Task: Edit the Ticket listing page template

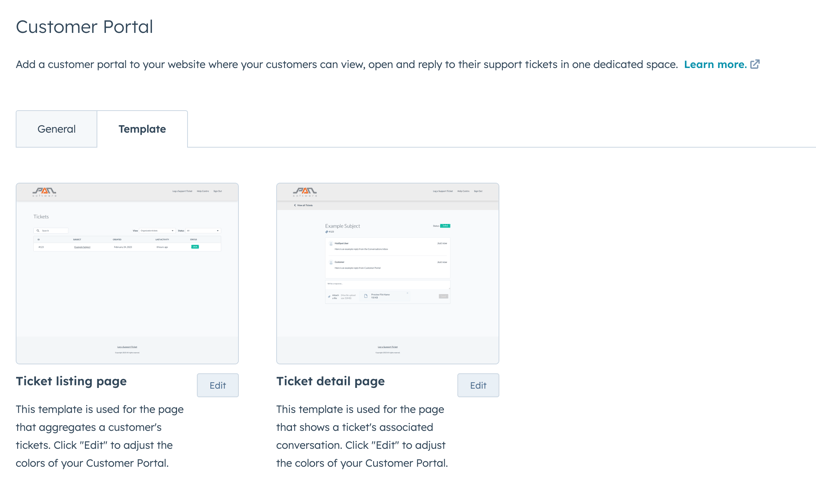Action: click(218, 386)
